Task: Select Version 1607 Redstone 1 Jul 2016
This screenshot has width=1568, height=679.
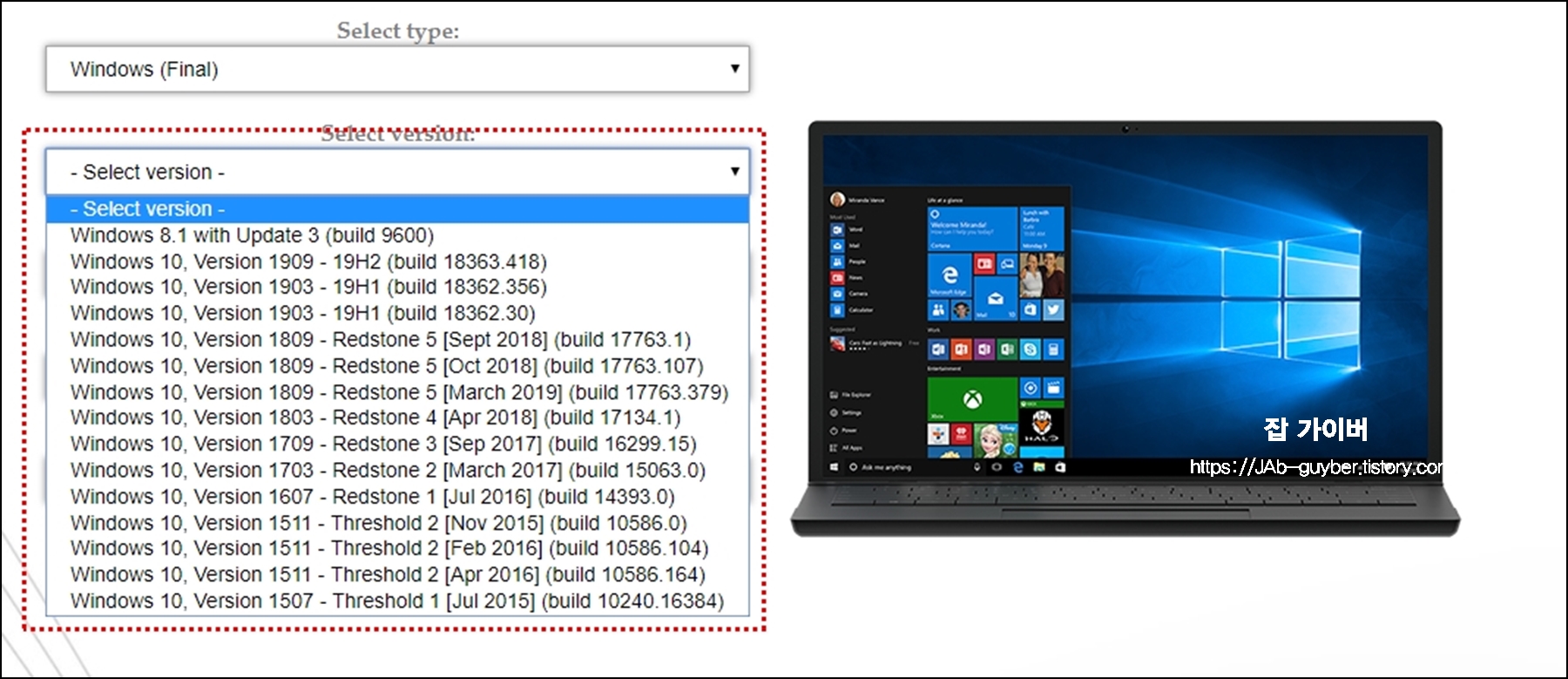Action: 397,496
